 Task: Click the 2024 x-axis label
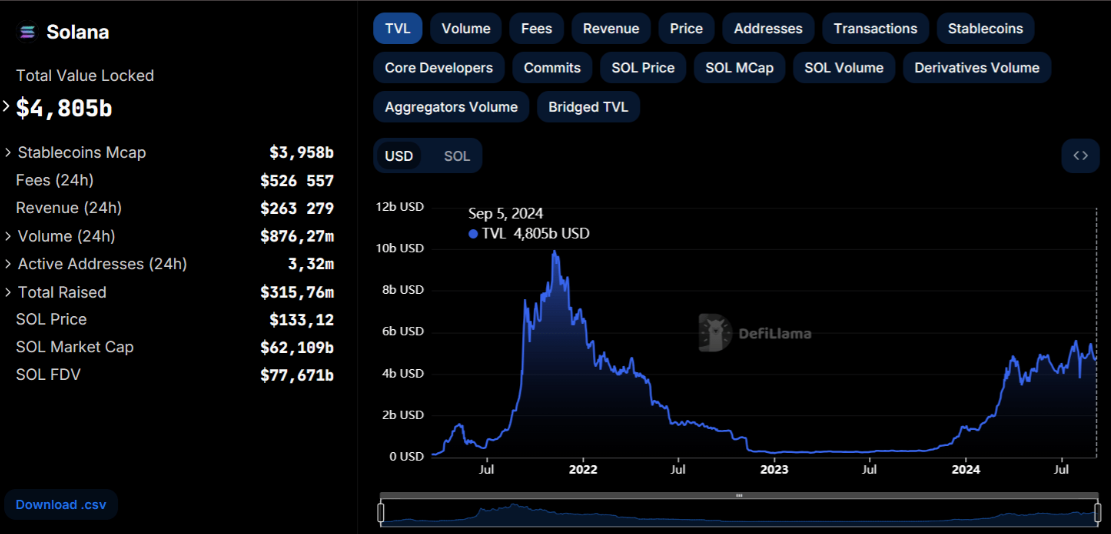click(966, 469)
